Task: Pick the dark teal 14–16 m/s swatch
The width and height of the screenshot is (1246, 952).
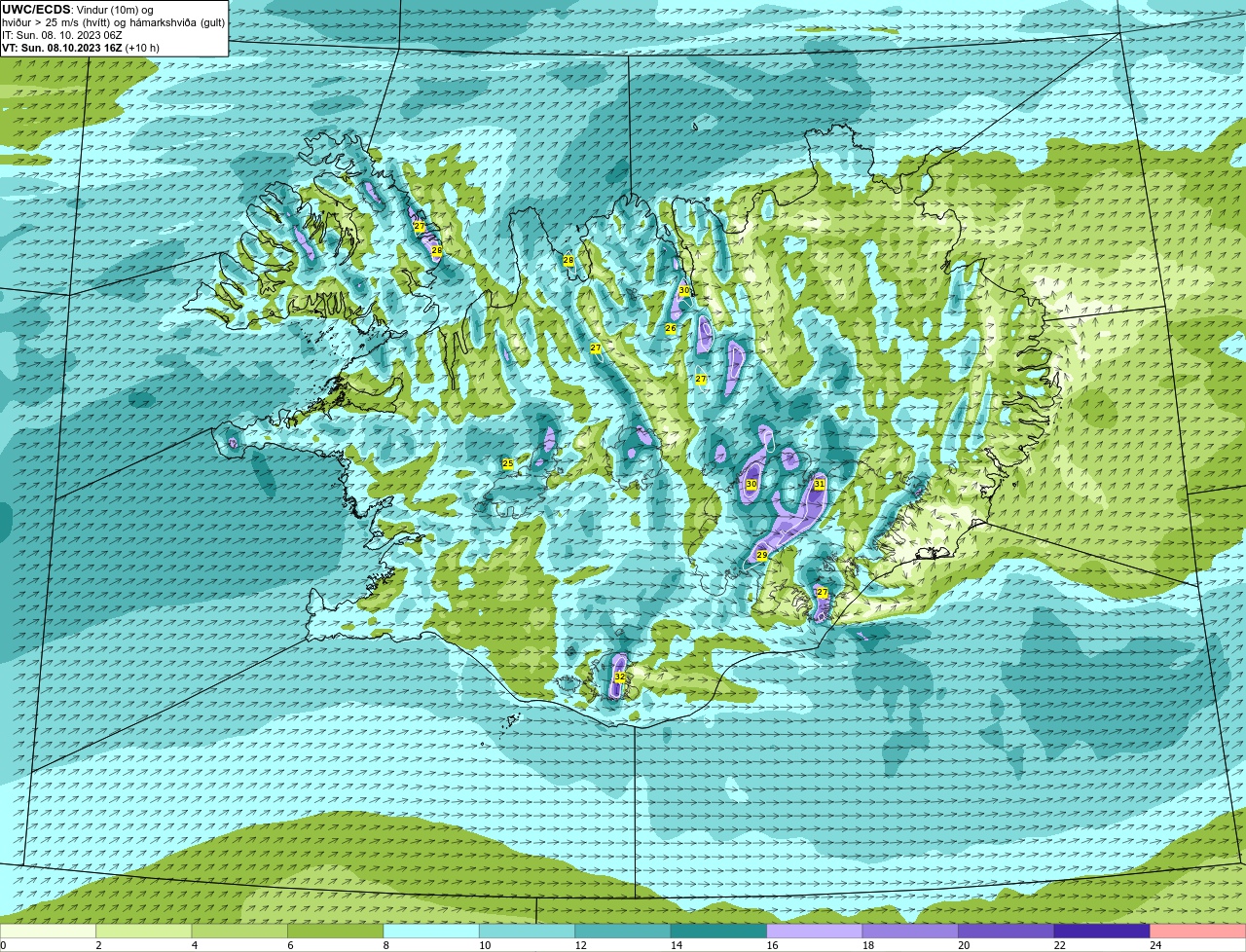Action: [720, 932]
